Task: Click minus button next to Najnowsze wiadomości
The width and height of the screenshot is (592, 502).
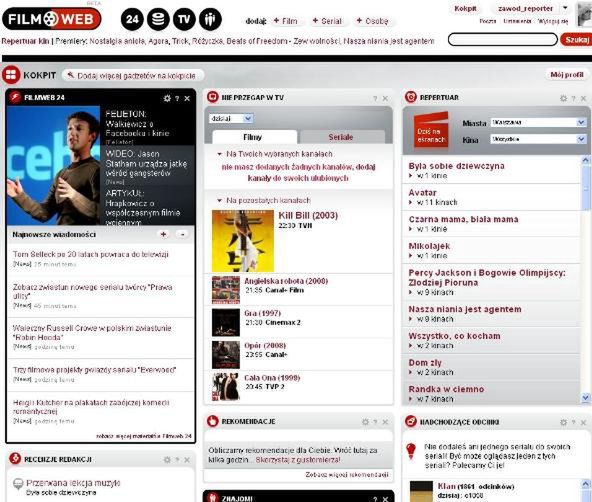Action: pyautogui.click(x=182, y=234)
